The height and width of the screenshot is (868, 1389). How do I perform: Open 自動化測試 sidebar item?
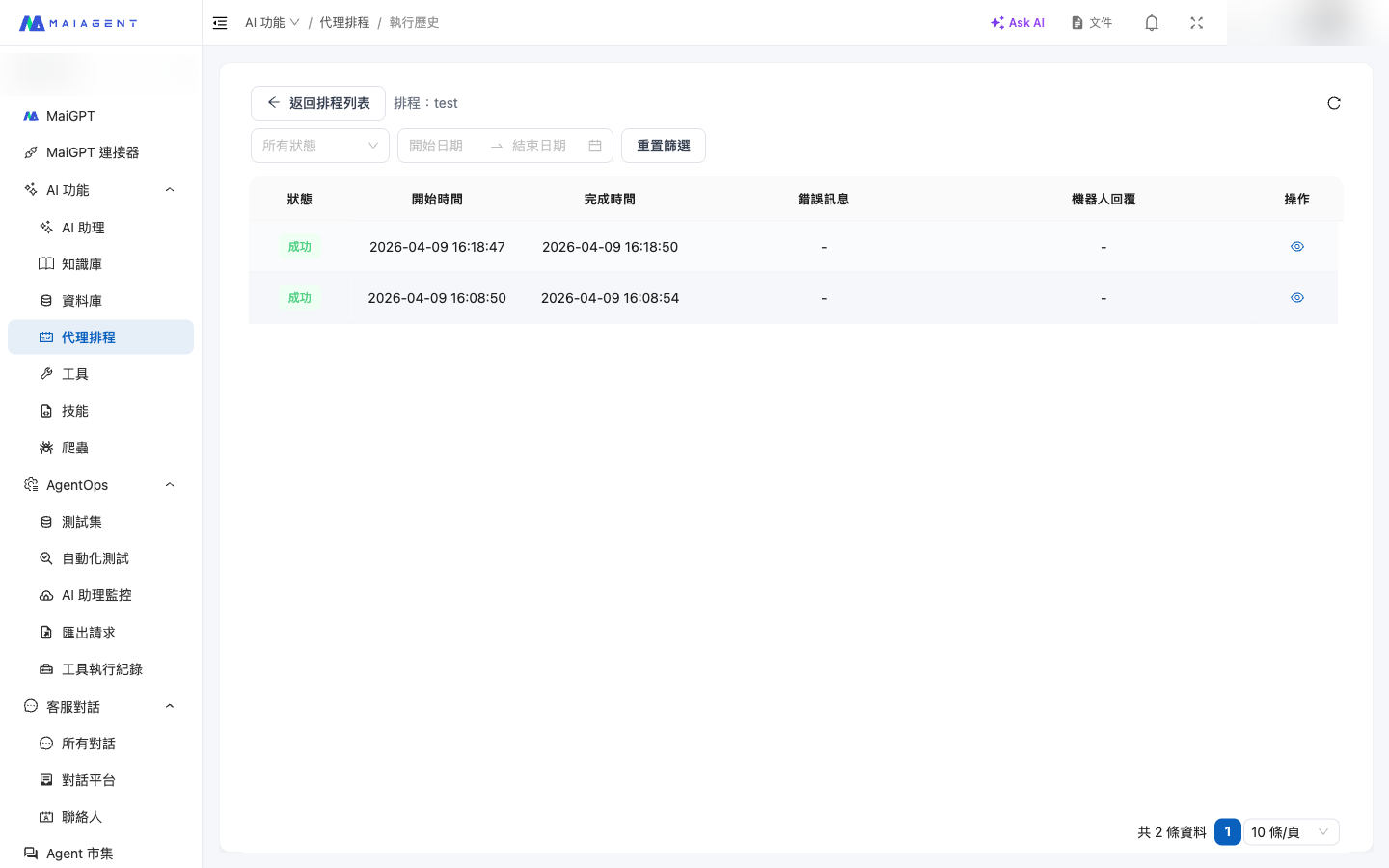click(x=100, y=558)
